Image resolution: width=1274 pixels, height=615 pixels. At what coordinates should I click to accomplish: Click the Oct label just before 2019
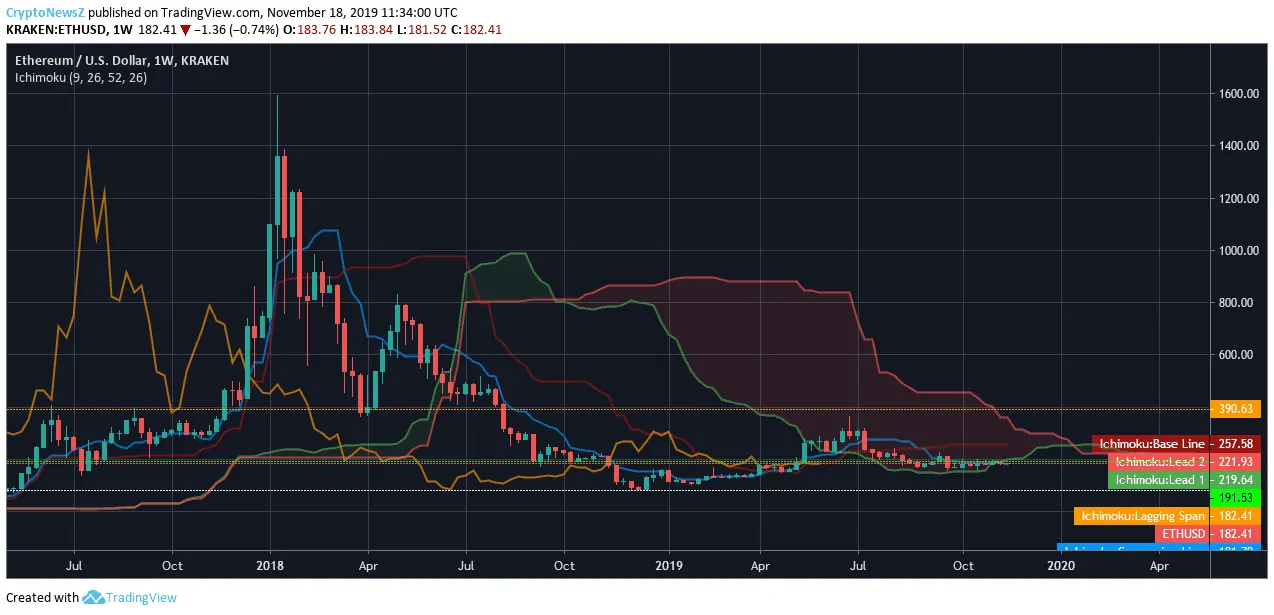[564, 565]
